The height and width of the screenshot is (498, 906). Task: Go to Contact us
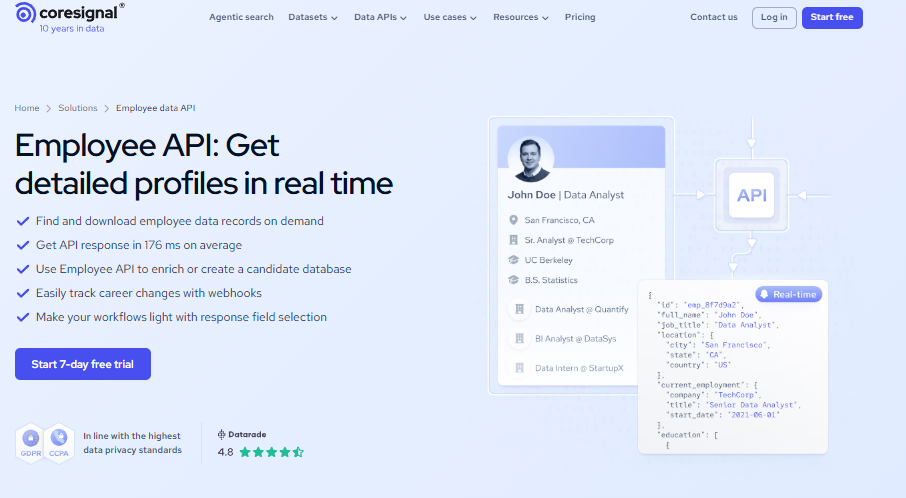(x=714, y=17)
